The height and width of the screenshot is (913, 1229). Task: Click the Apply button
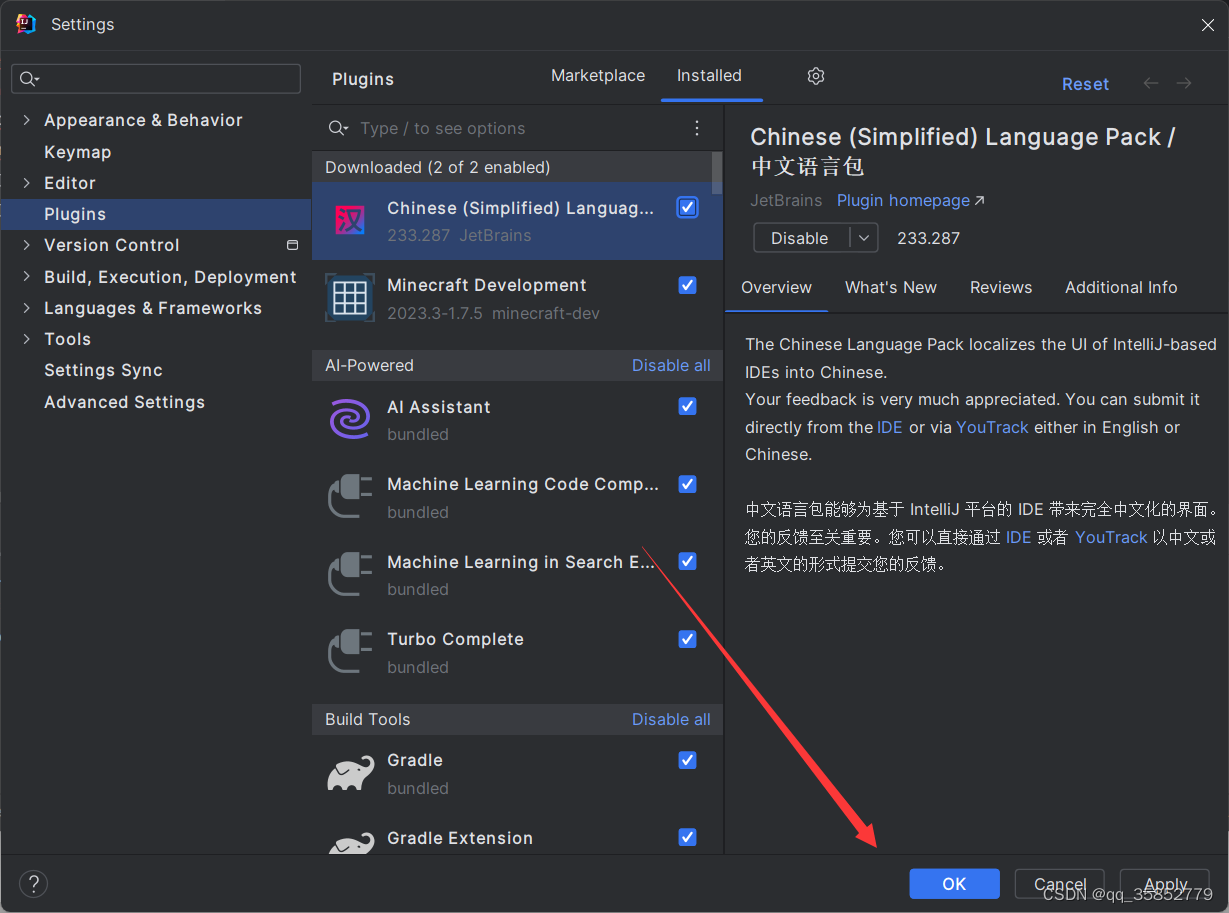pyautogui.click(x=1165, y=884)
